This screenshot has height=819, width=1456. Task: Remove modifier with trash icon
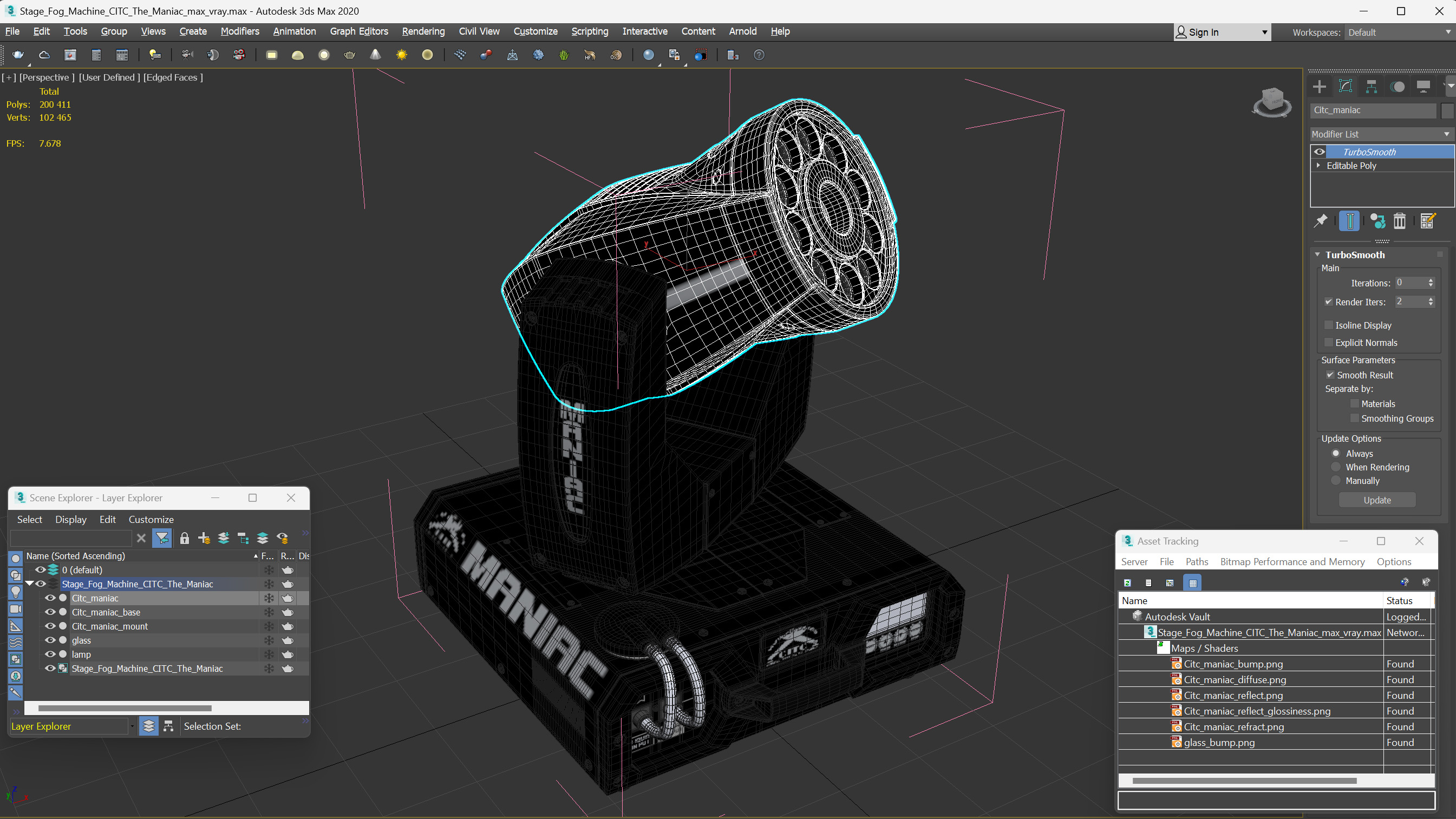pyautogui.click(x=1400, y=221)
